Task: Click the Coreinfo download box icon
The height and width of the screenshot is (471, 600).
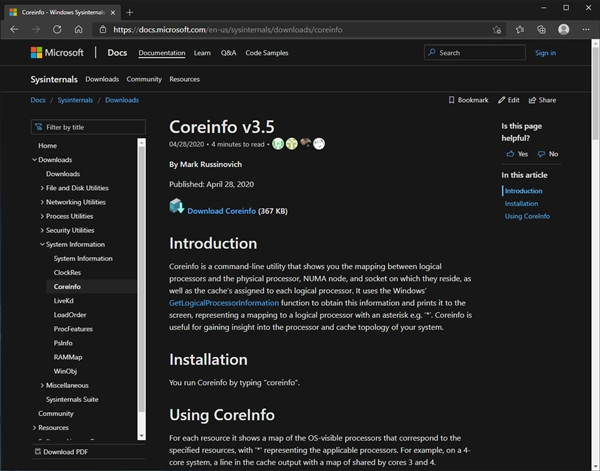Action: click(x=177, y=206)
